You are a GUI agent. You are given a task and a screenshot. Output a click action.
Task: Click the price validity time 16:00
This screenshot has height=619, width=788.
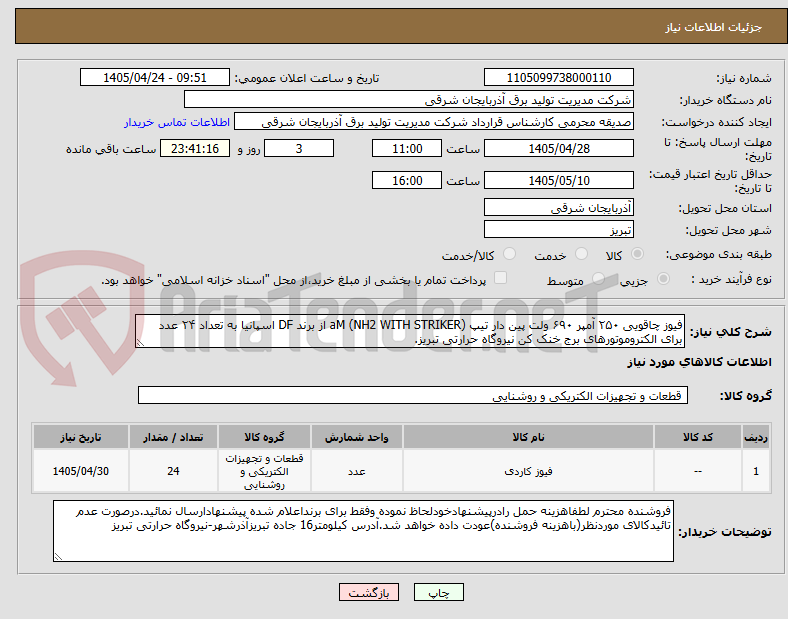(x=407, y=180)
